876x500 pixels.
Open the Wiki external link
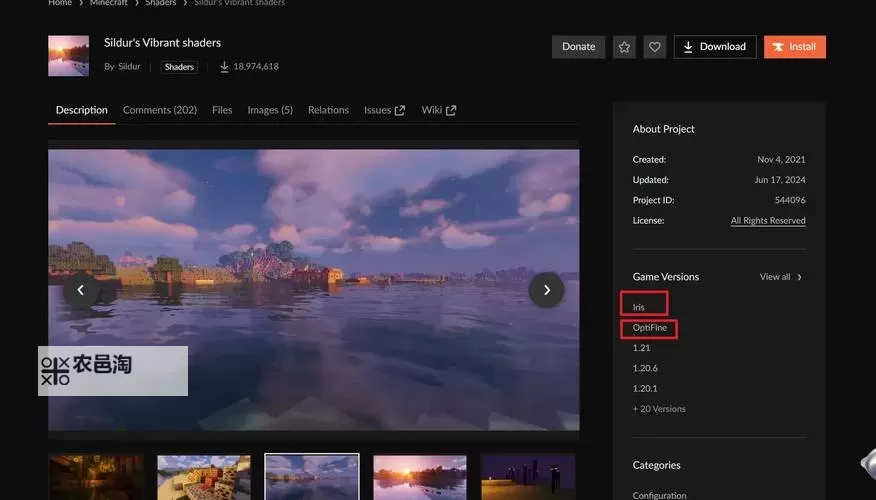[x=438, y=110]
